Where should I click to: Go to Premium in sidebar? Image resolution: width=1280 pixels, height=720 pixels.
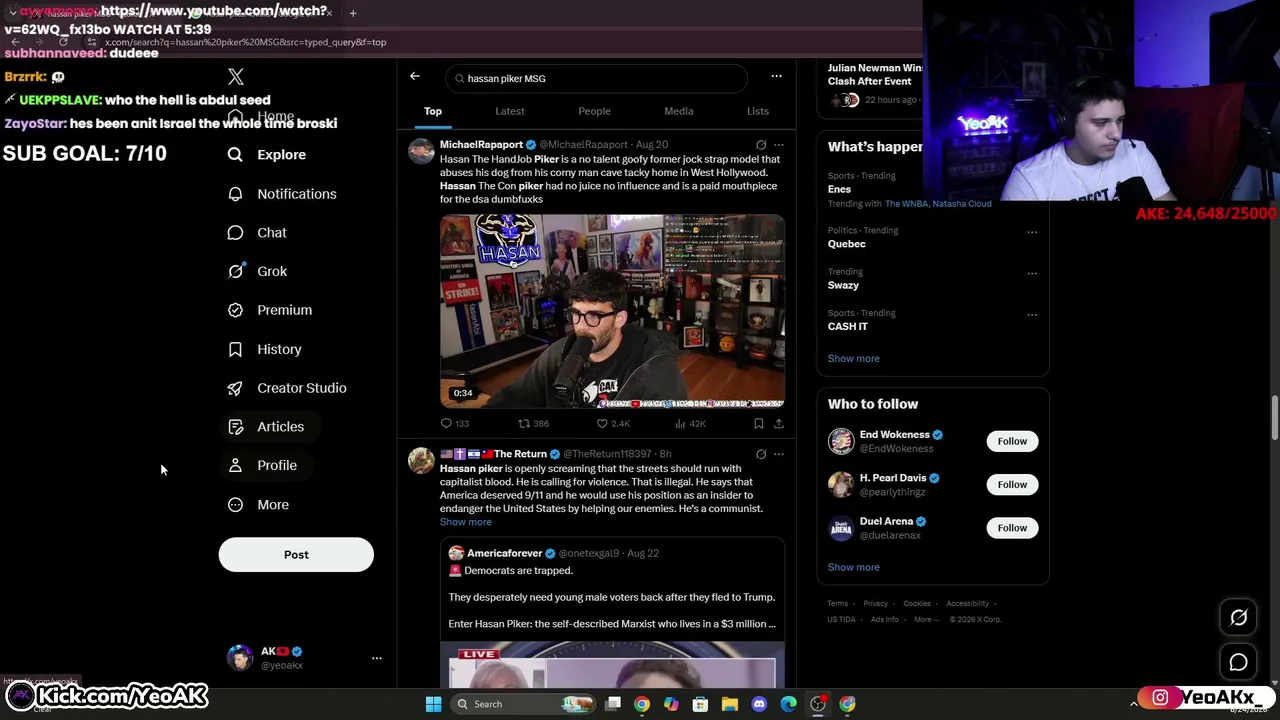tap(270, 310)
